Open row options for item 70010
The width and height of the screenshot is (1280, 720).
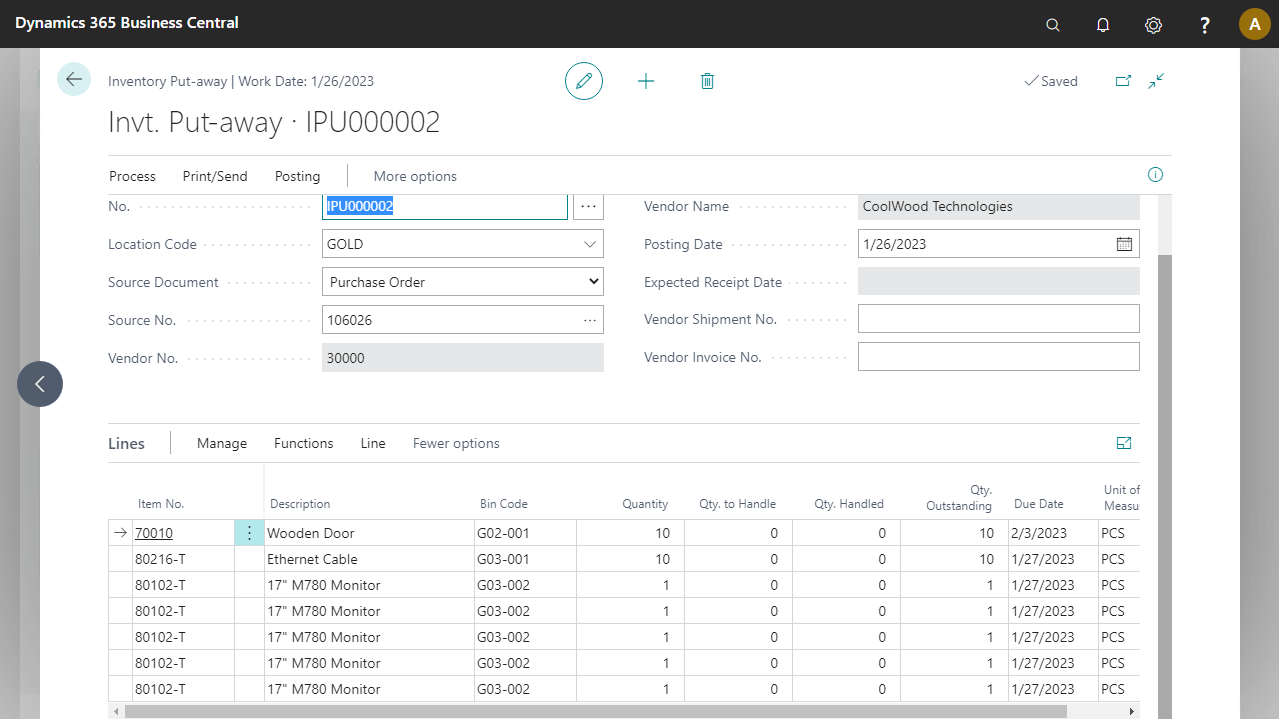(249, 533)
